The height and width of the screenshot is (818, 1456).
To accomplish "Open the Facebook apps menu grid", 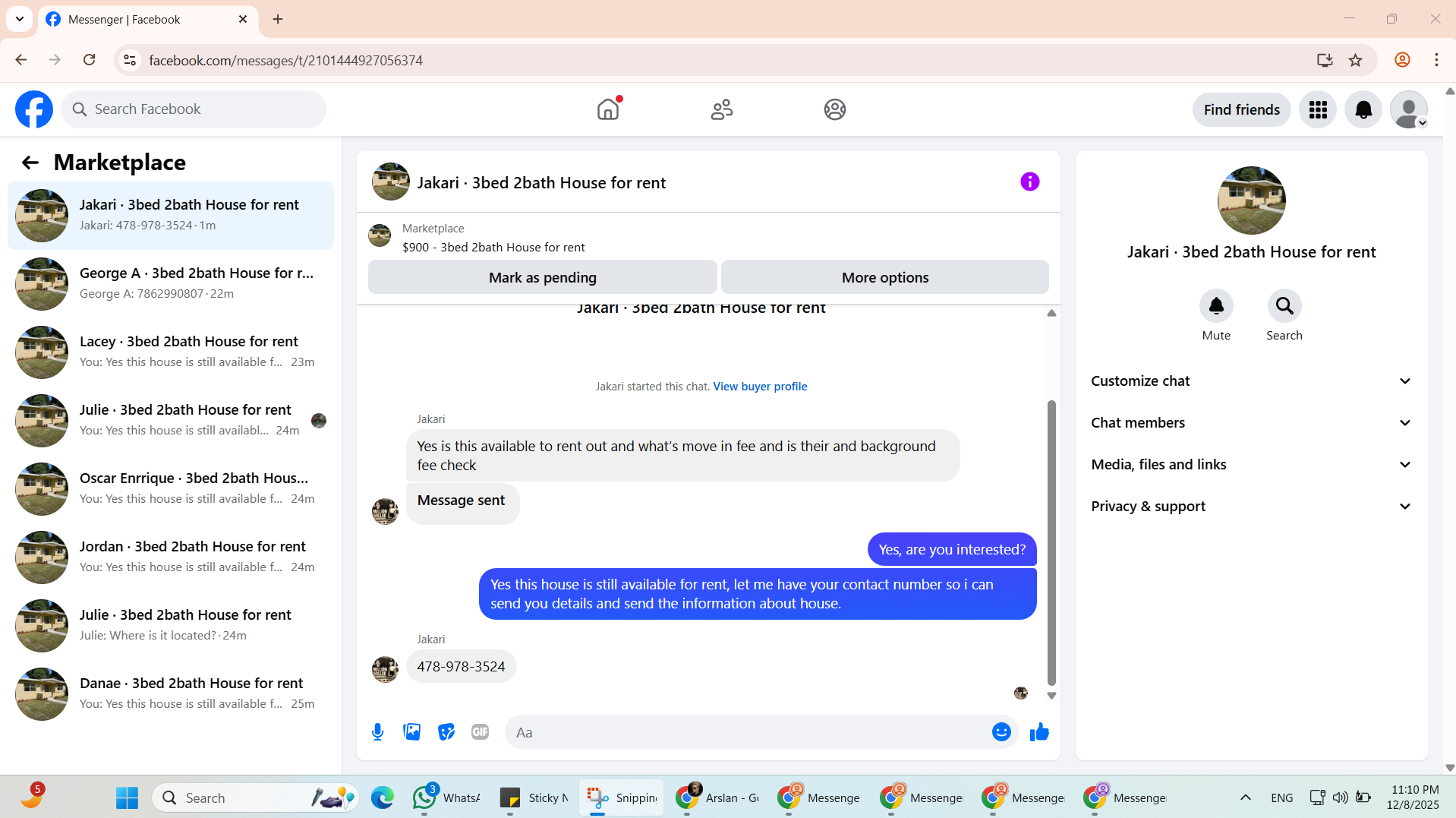I will click(1318, 110).
